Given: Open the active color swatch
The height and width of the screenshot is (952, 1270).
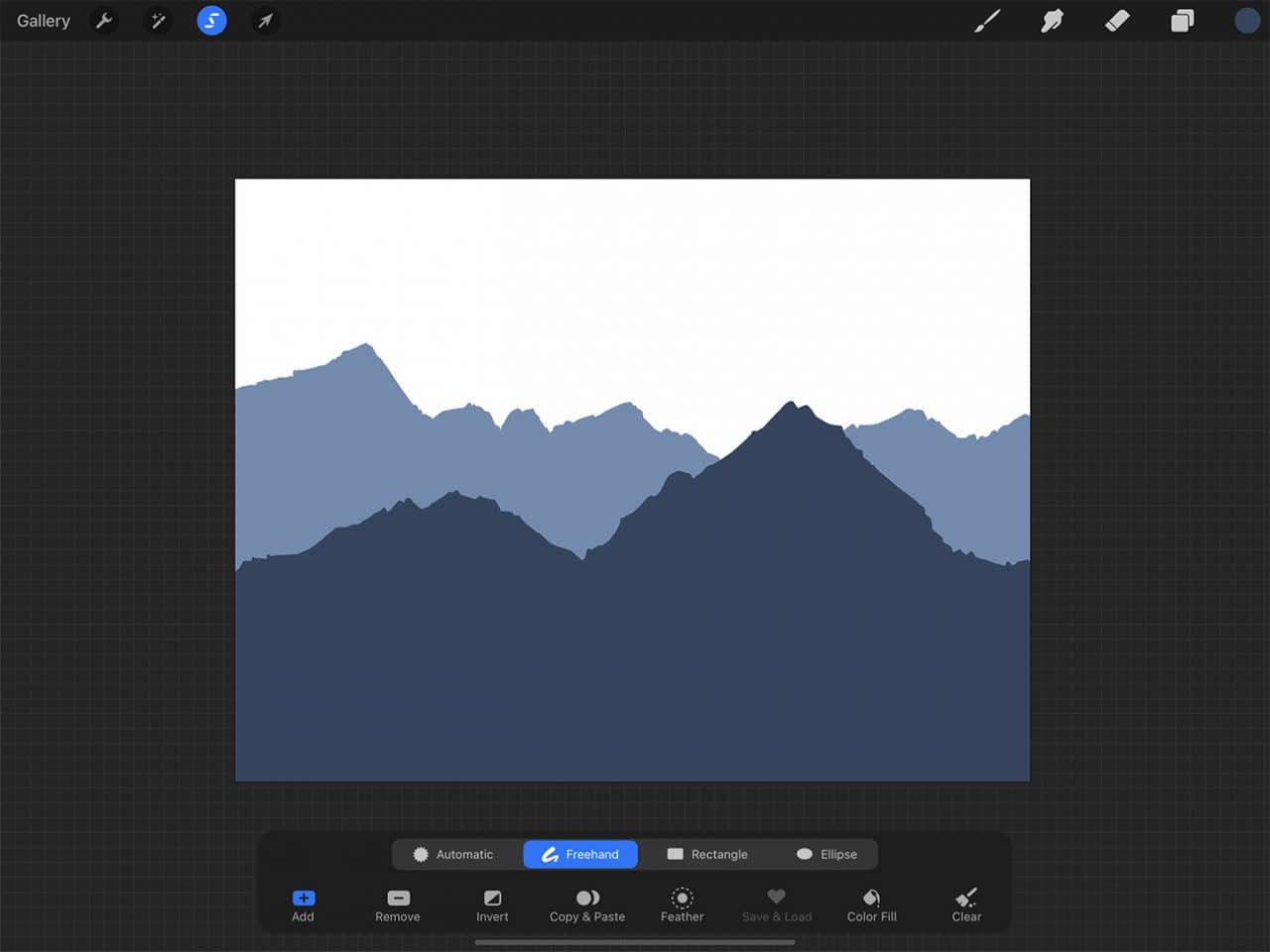Looking at the screenshot, I should tap(1246, 20).
